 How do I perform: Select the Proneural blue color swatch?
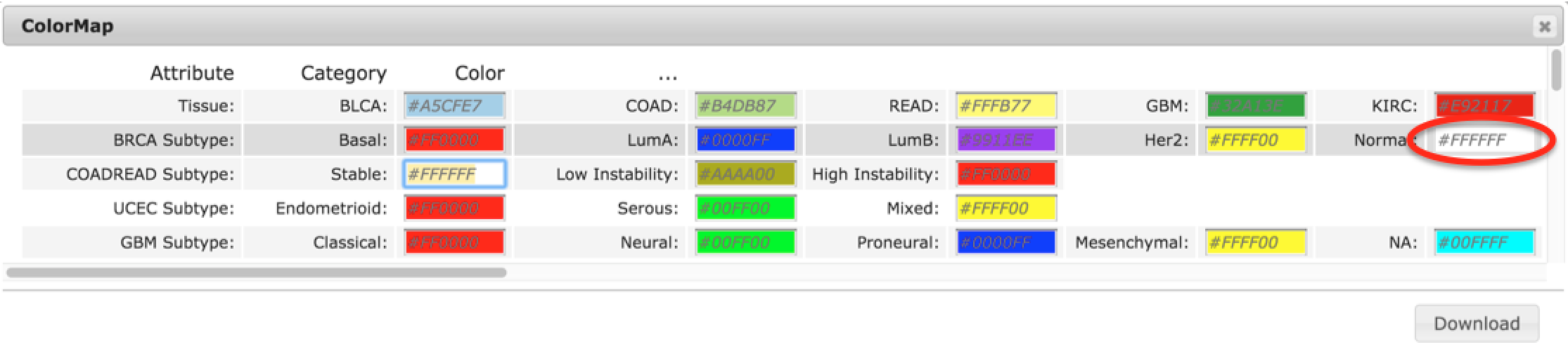point(1005,242)
